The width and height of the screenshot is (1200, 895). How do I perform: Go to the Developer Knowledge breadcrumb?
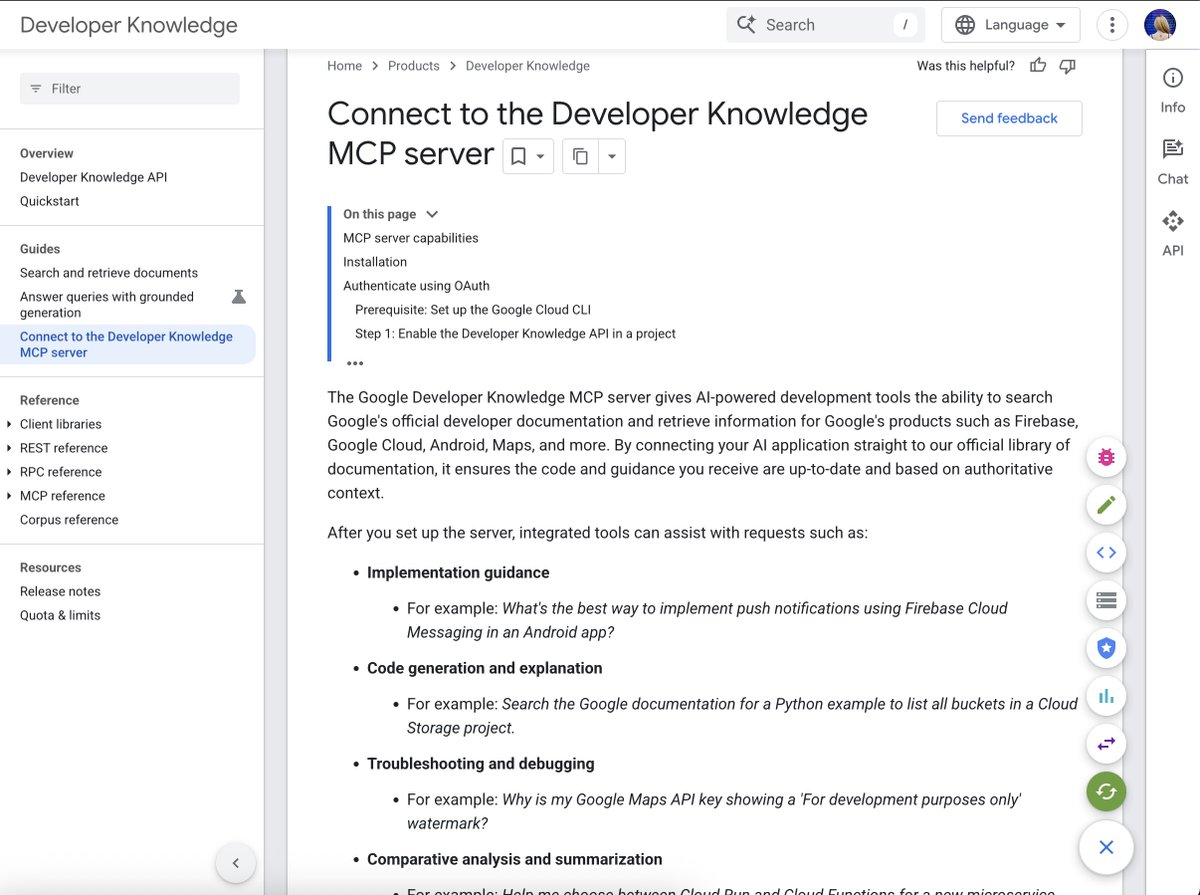(528, 66)
